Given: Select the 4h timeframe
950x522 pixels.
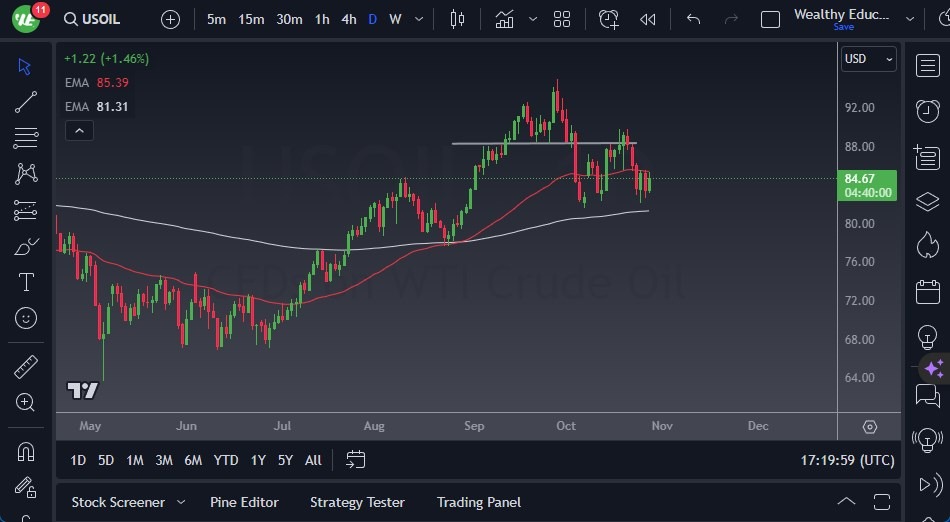Looking at the screenshot, I should 348,19.
